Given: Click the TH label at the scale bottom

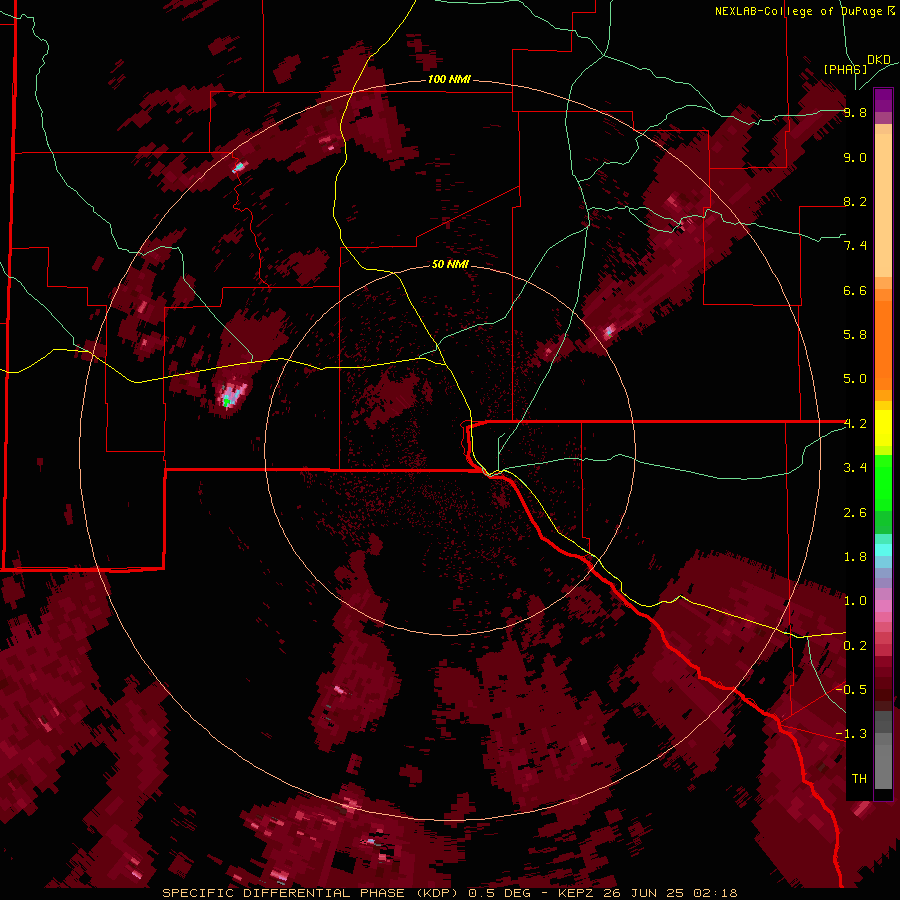Looking at the screenshot, I should point(859,779).
